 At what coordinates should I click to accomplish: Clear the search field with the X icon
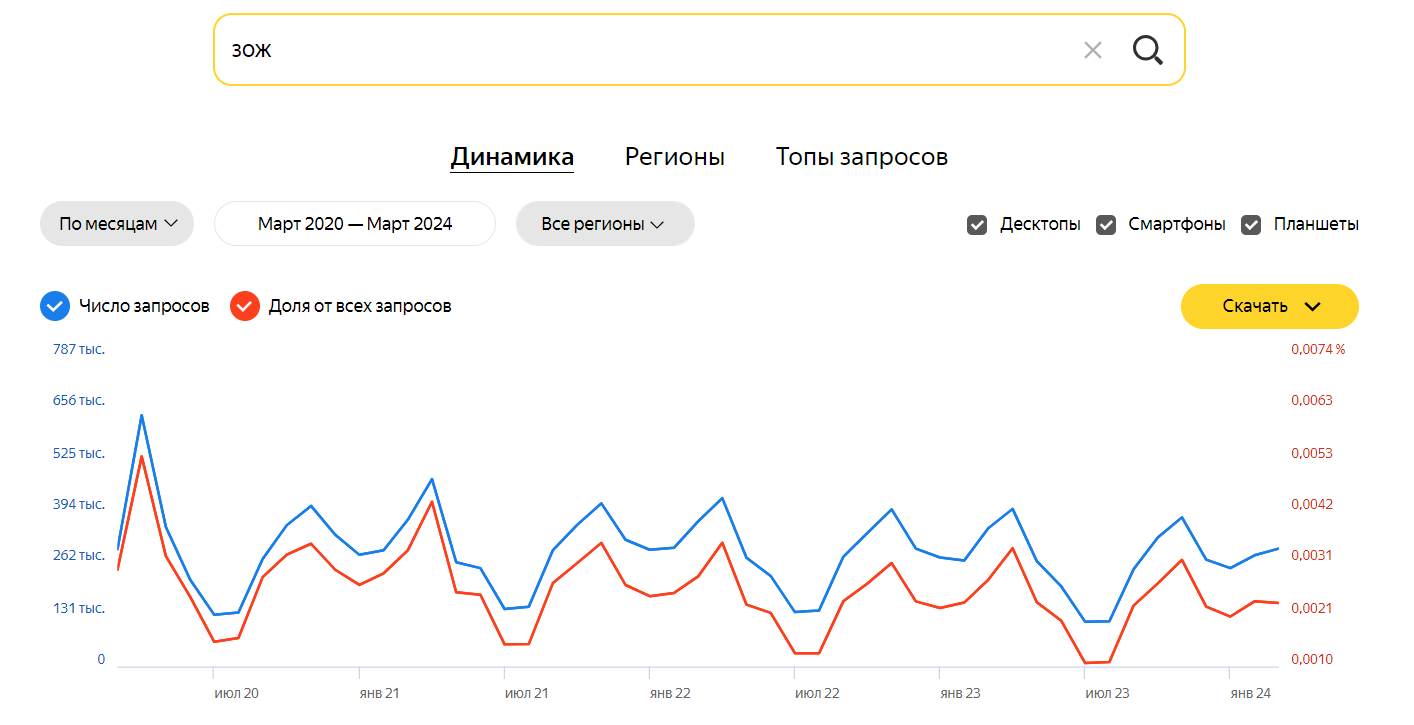(x=1092, y=50)
